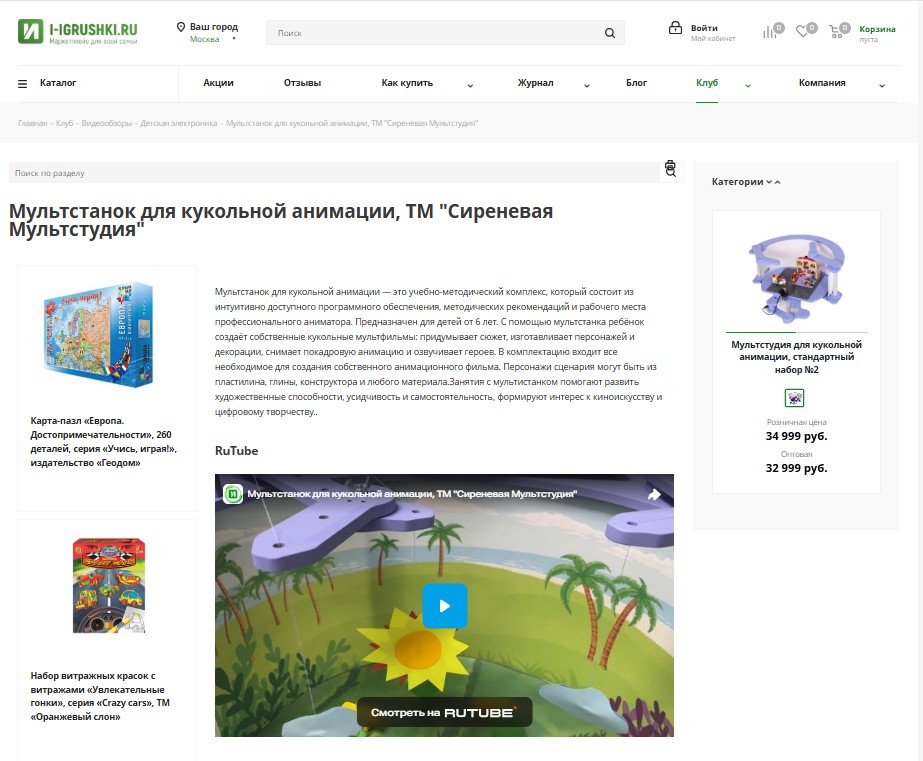923x761 pixels.
Task: Open Журнал menu item
Action: point(535,83)
